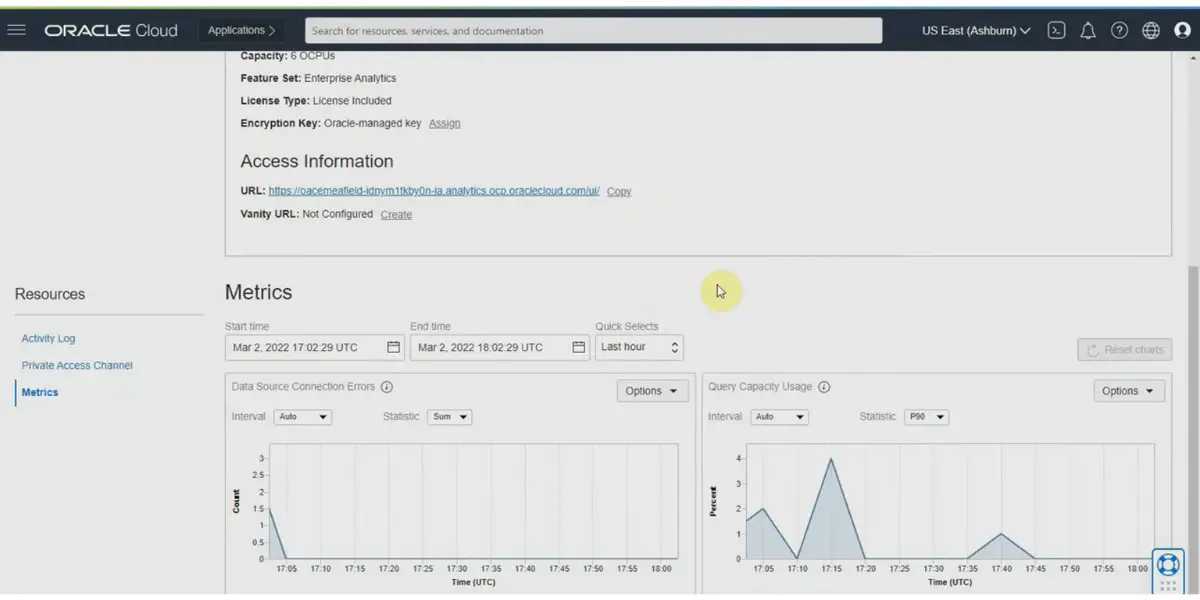
Task: Show info for Data Source Connection Errors
Action: 387,387
